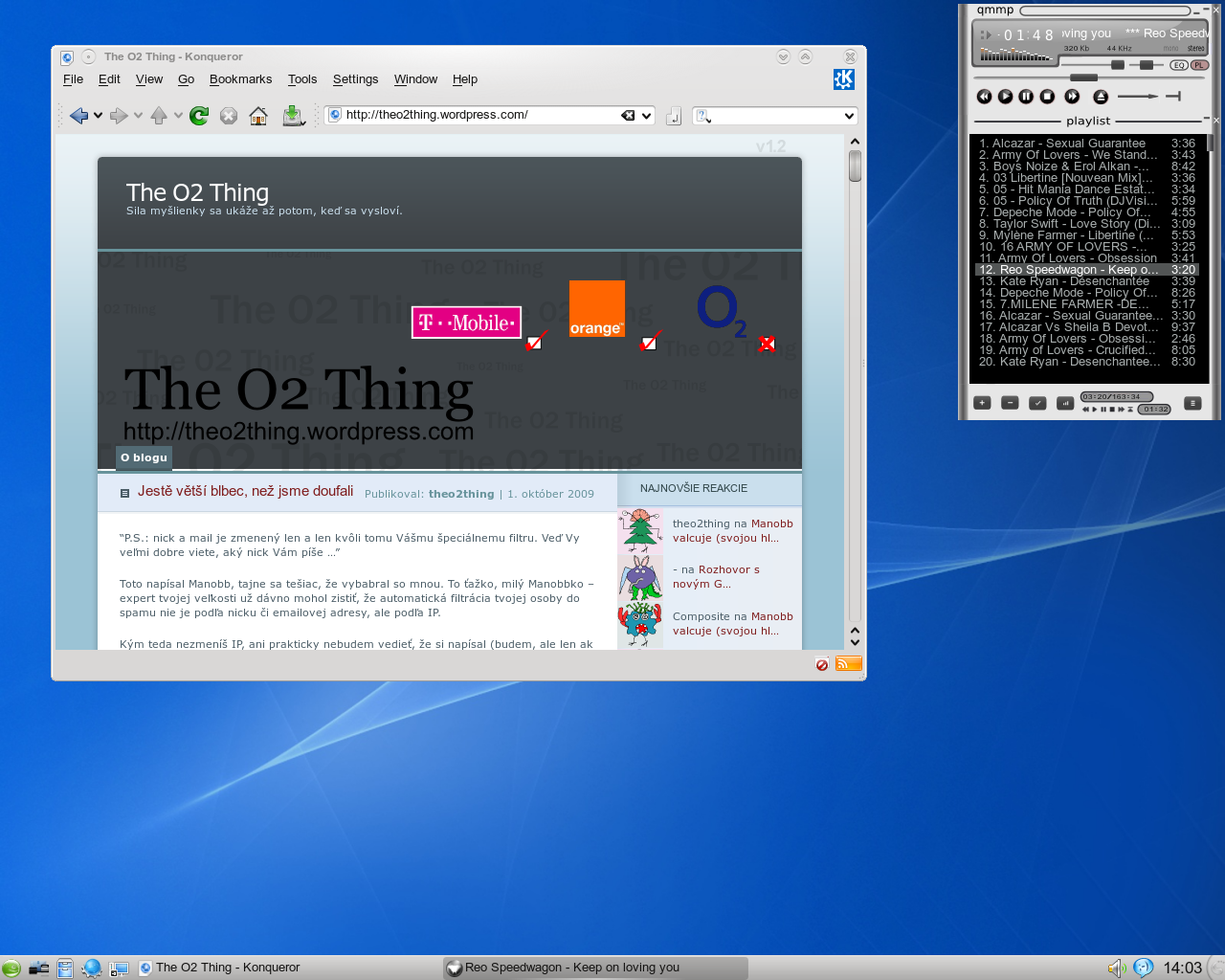Image resolution: width=1225 pixels, height=980 pixels.
Task: Click the Up navigation arrow in Konqueror
Action: coord(159,116)
